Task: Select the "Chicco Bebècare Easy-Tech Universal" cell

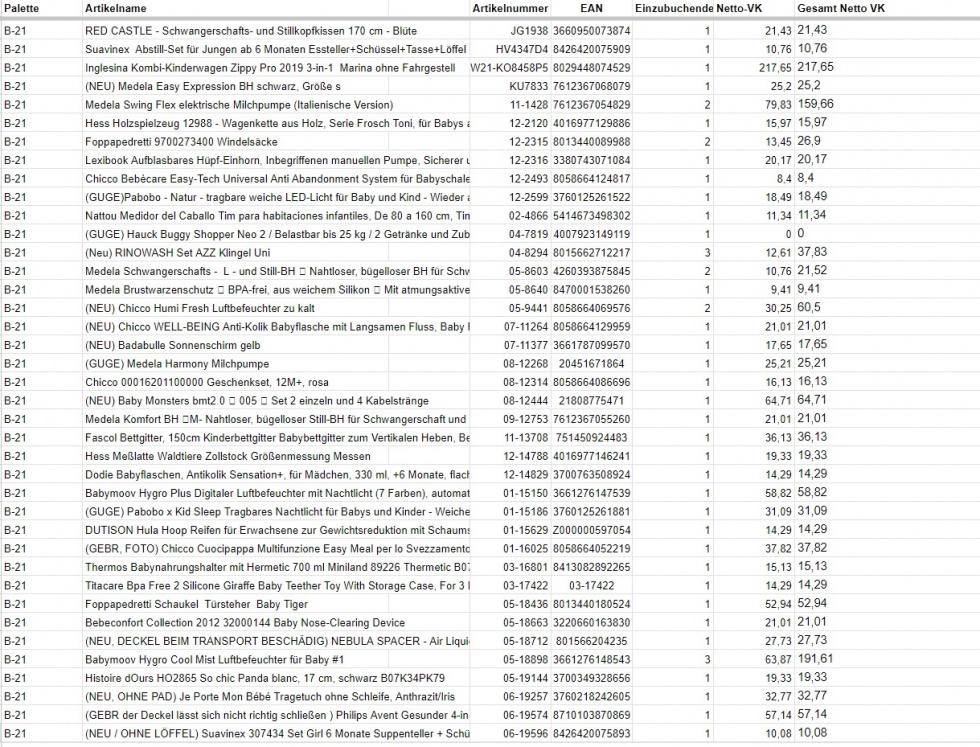Action: (x=278, y=179)
